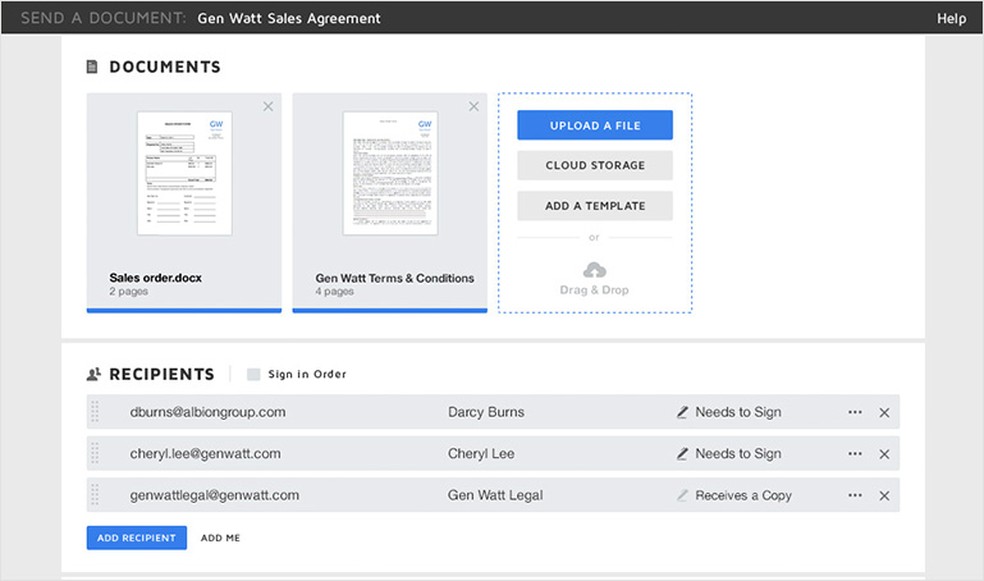
Task: Remove the Gen Watt Terms & Conditions document
Action: [x=473, y=106]
